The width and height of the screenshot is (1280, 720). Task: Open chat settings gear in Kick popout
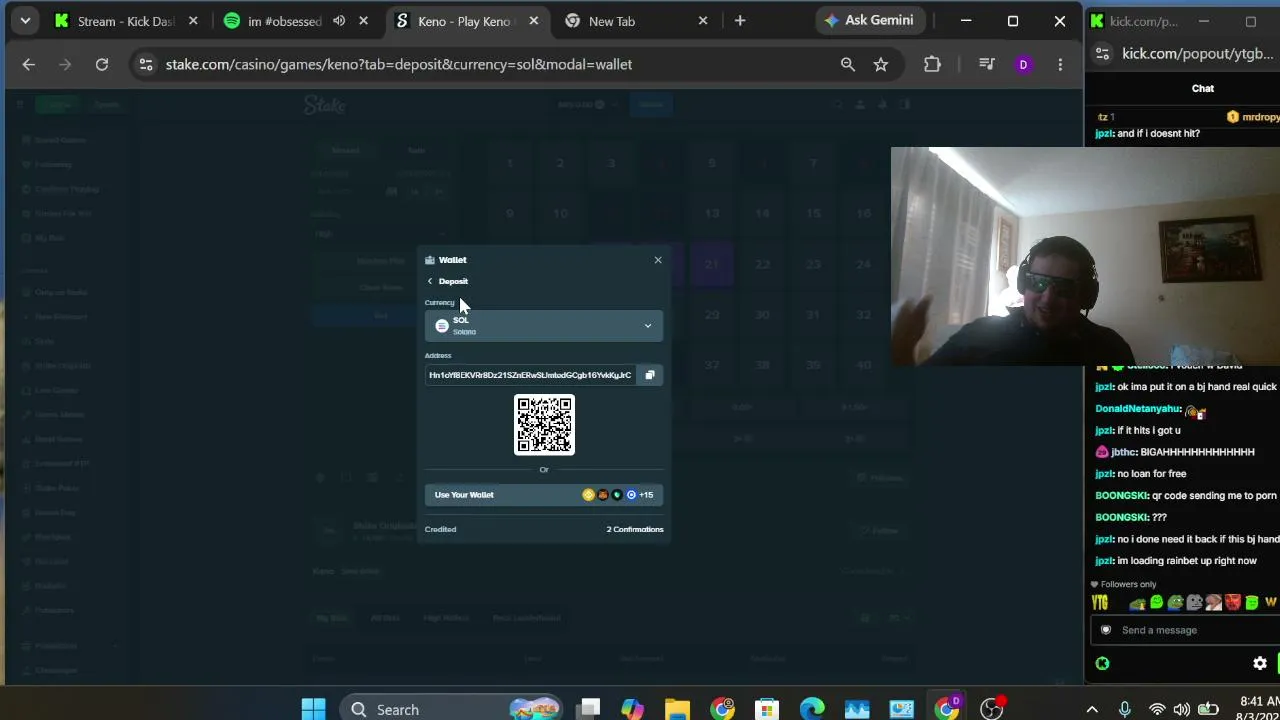(1260, 663)
